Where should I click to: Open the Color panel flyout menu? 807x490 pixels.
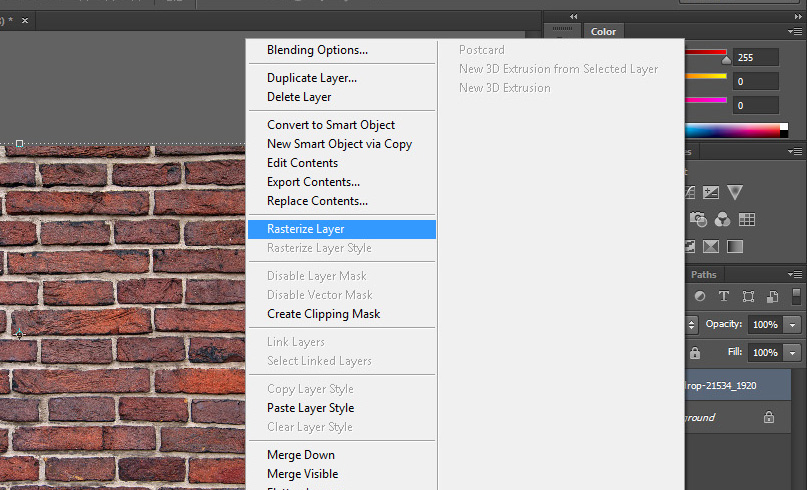pyautogui.click(x=796, y=32)
